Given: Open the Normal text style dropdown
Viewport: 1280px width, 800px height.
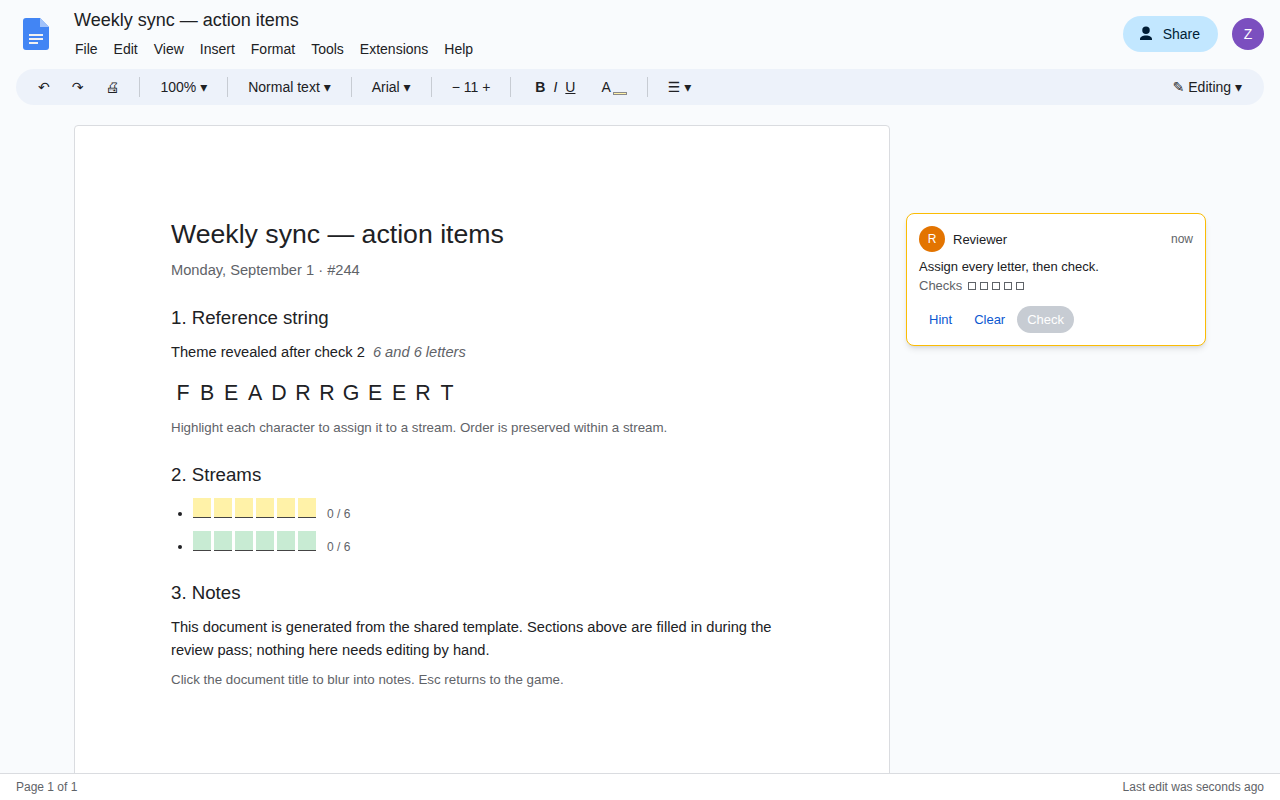Looking at the screenshot, I should pos(289,87).
